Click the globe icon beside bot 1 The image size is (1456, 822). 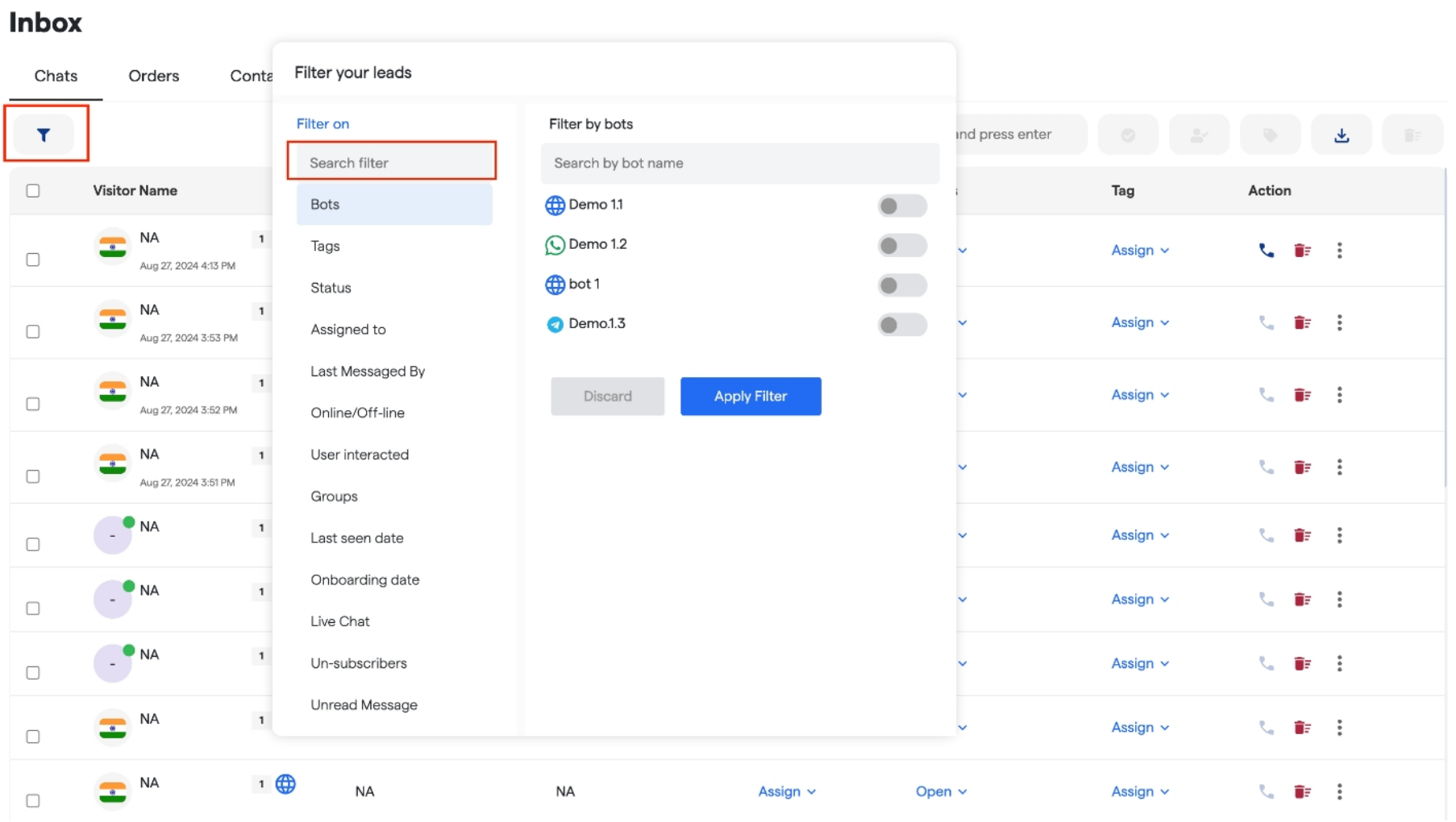point(555,284)
